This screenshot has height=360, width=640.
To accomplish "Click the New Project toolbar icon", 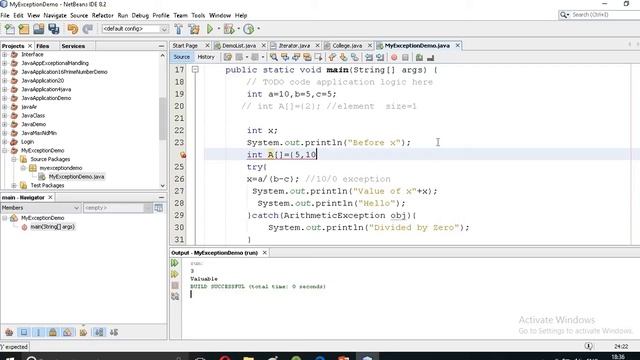I will point(24,29).
